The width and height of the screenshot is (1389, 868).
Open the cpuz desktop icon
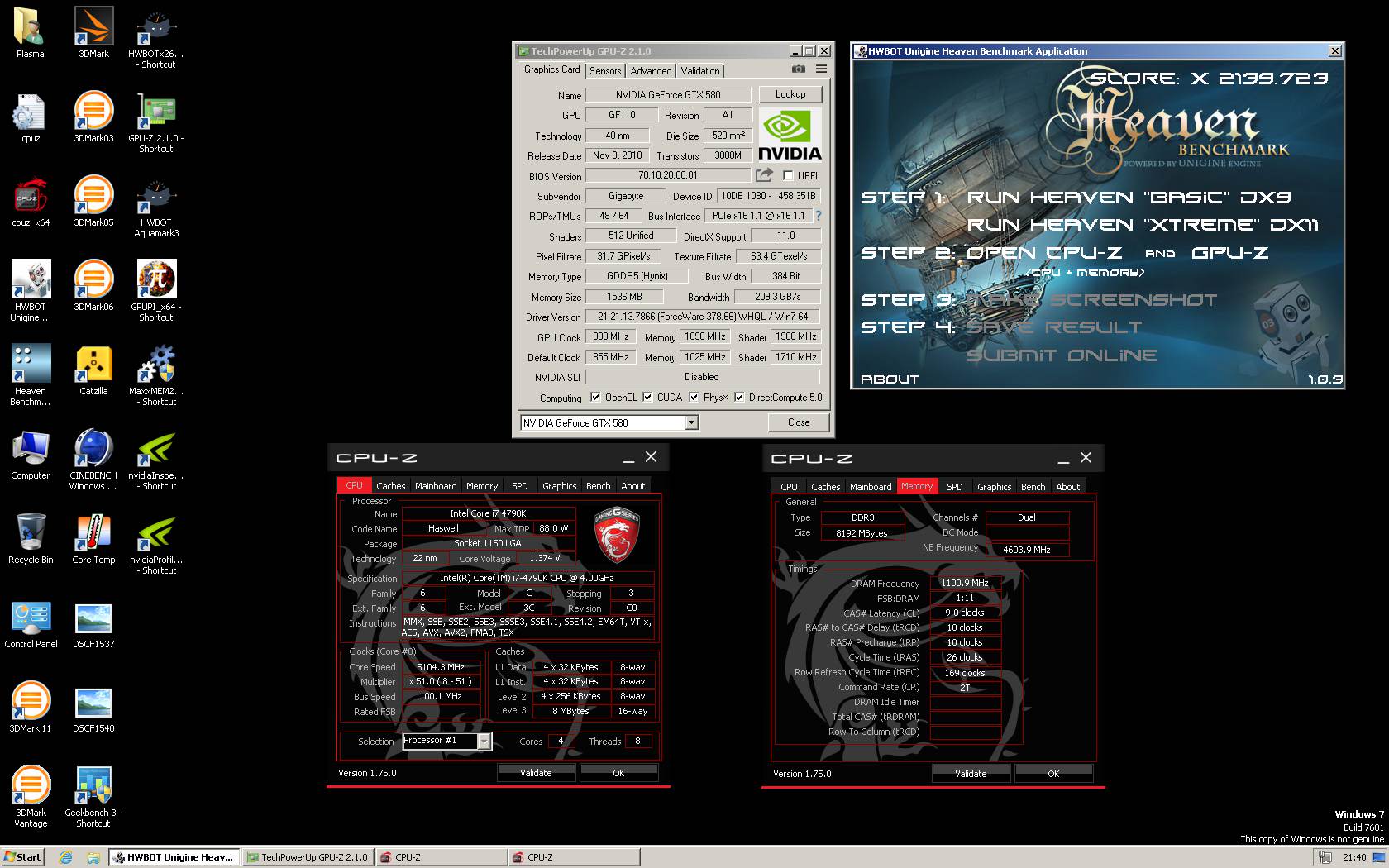(30, 118)
